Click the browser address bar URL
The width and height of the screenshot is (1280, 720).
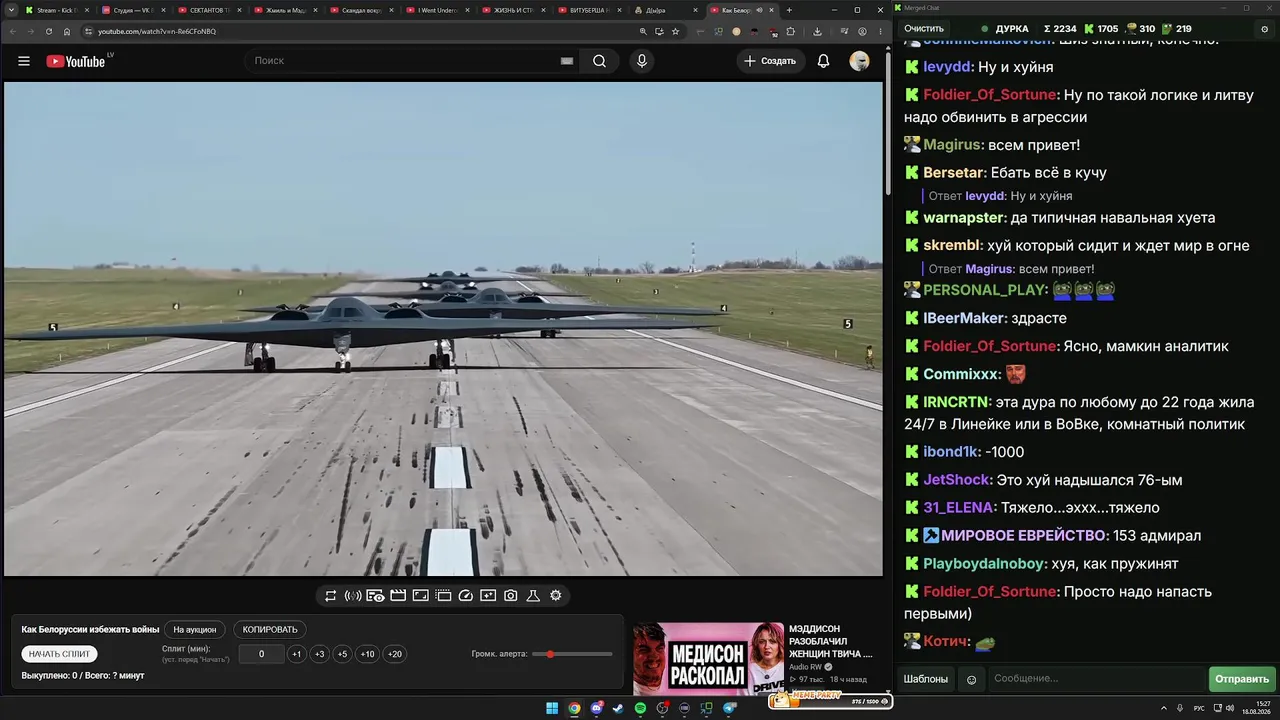click(x=157, y=31)
